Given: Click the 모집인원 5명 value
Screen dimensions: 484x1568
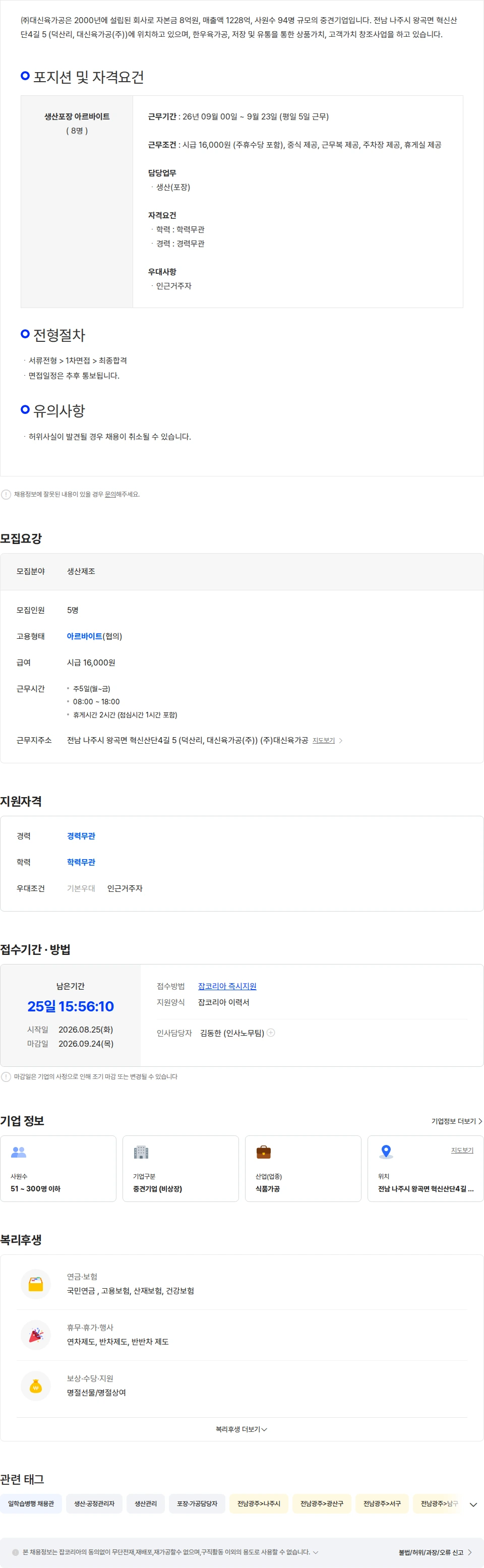Looking at the screenshot, I should (73, 610).
